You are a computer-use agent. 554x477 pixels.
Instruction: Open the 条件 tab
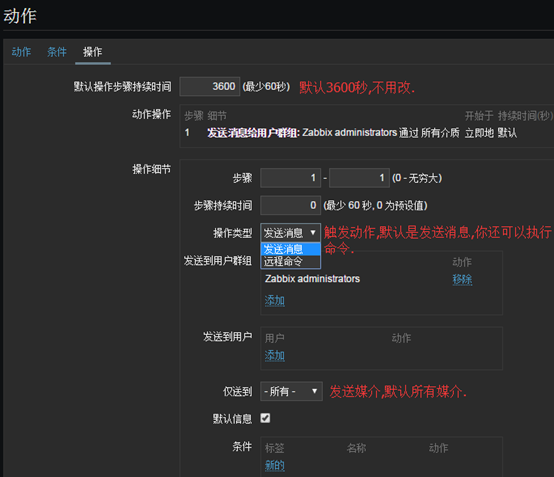coord(57,52)
